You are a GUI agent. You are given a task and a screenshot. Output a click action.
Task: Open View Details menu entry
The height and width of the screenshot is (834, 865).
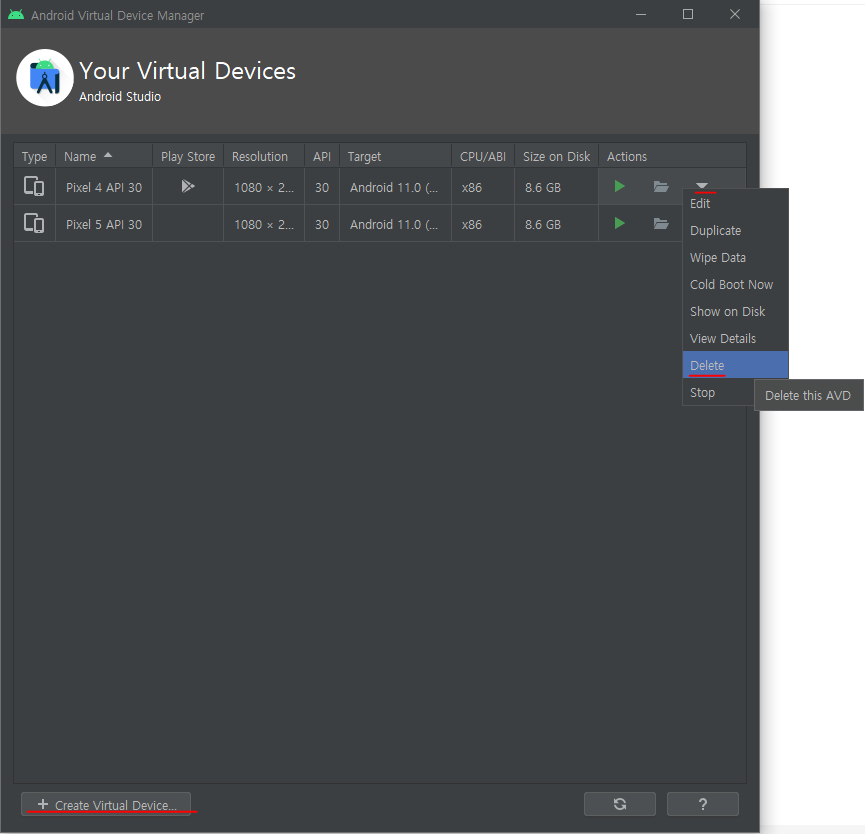coord(735,339)
